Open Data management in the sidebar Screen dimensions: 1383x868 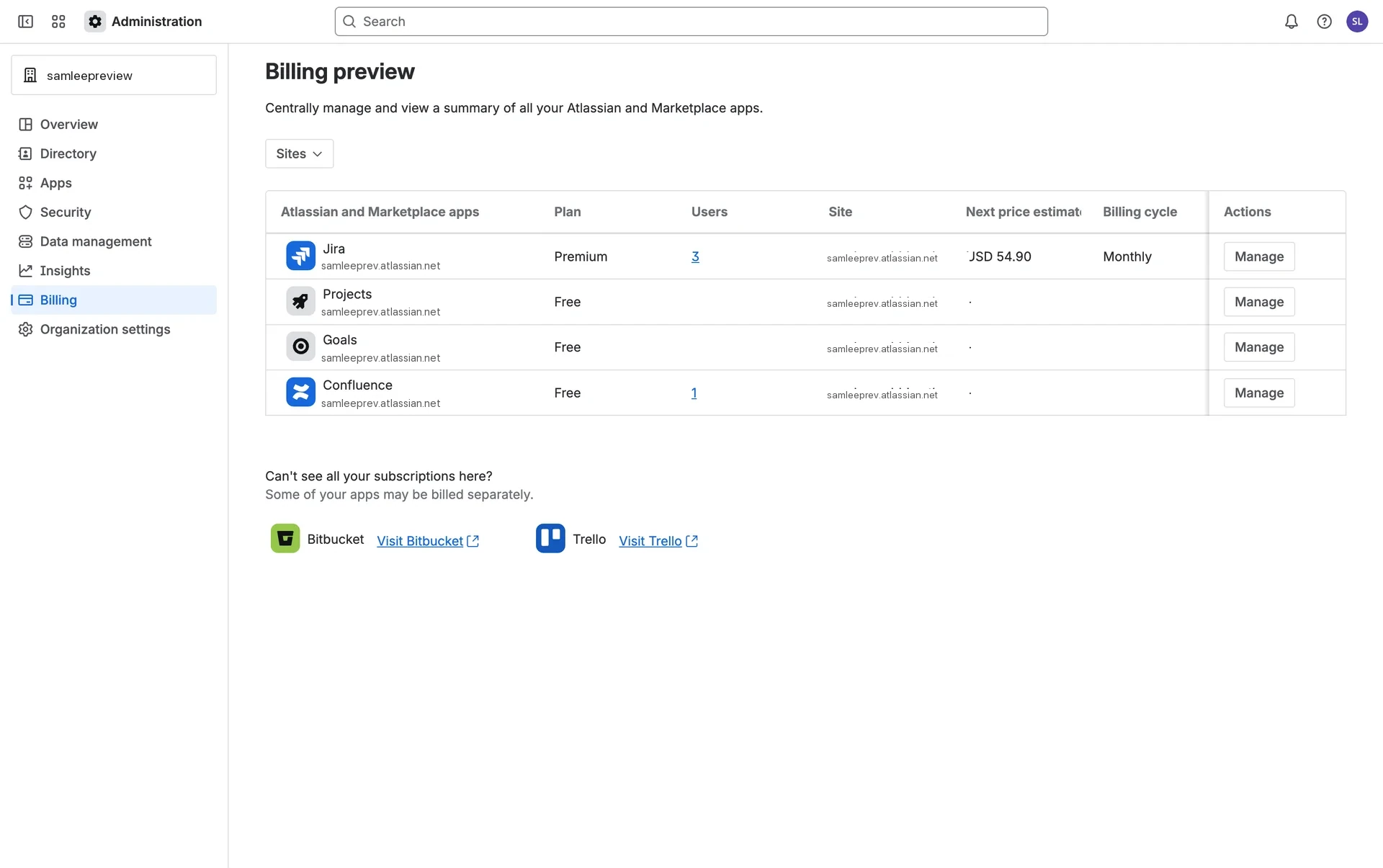pyautogui.click(x=114, y=241)
